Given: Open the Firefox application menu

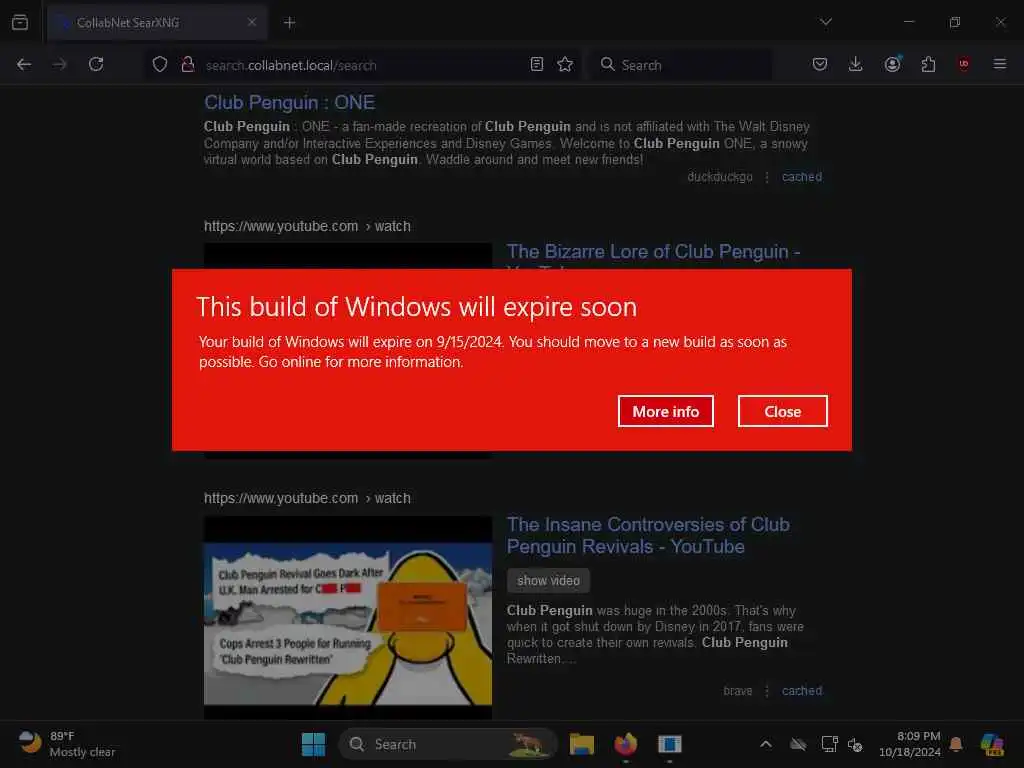Looking at the screenshot, I should (1000, 64).
